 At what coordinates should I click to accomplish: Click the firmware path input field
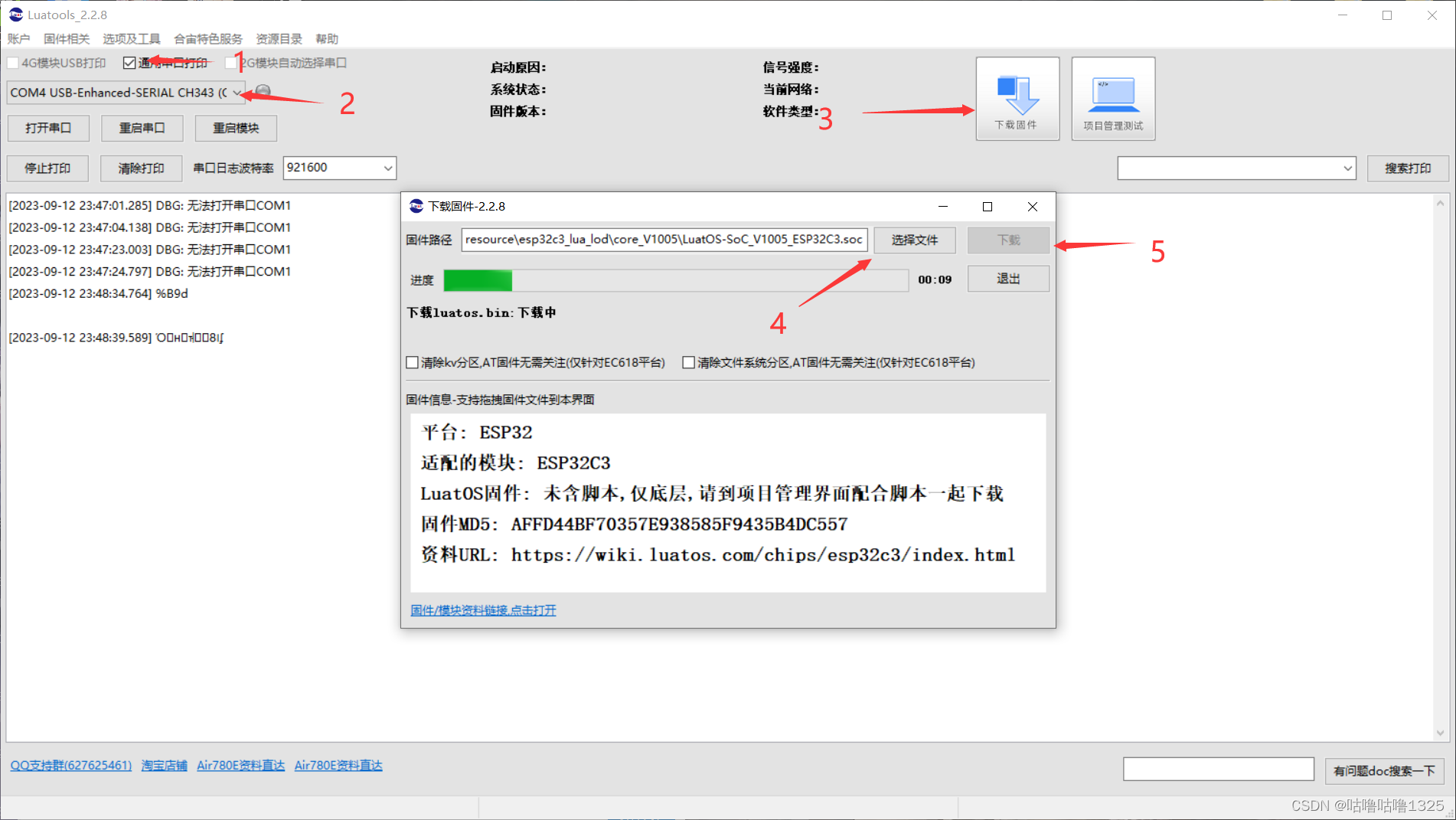pos(663,240)
